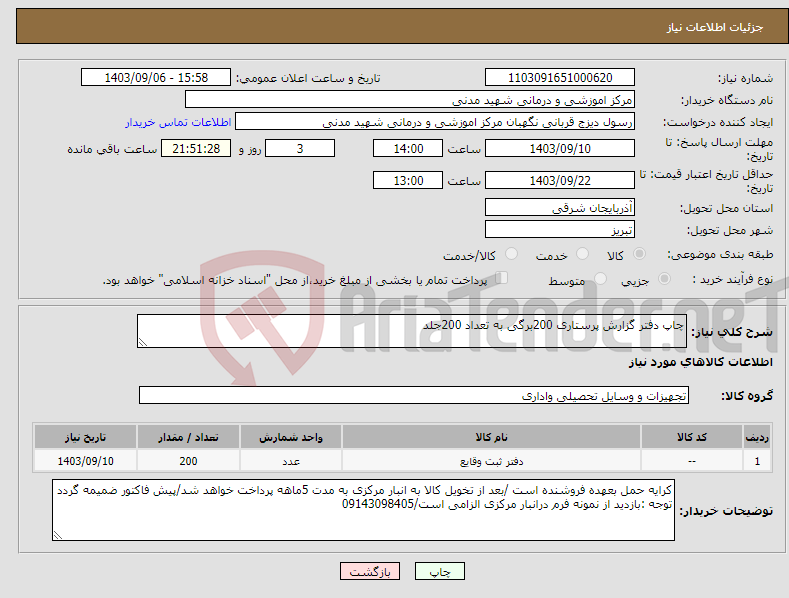This screenshot has height=598, width=789.
Task: Click the نام دستگاه خریدار label
Action: click(727, 101)
